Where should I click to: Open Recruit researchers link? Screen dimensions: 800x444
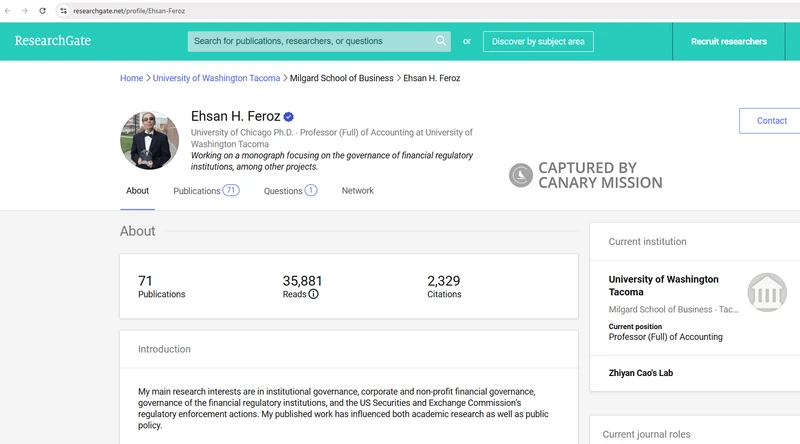pyautogui.click(x=729, y=41)
